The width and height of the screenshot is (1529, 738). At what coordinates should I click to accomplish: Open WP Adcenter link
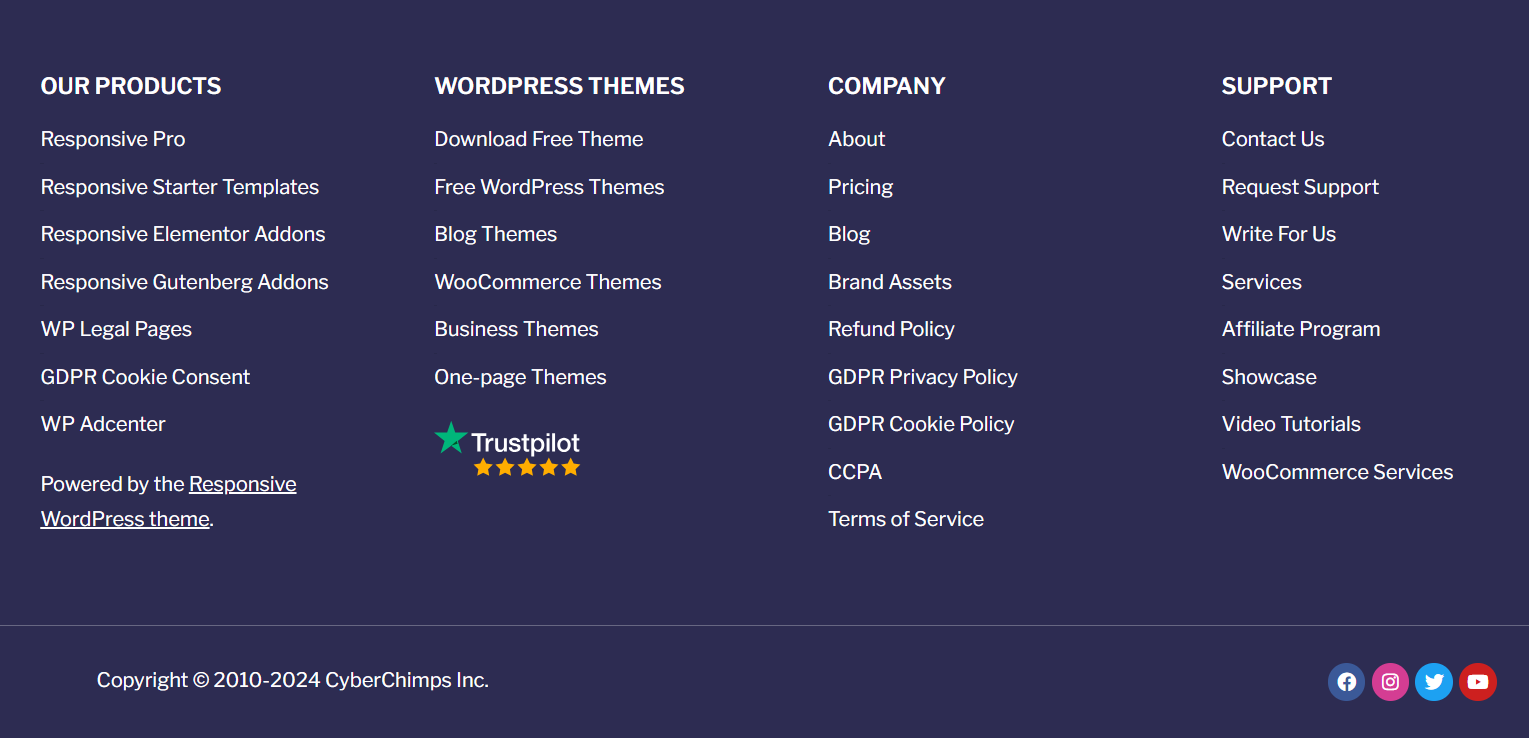coord(103,424)
